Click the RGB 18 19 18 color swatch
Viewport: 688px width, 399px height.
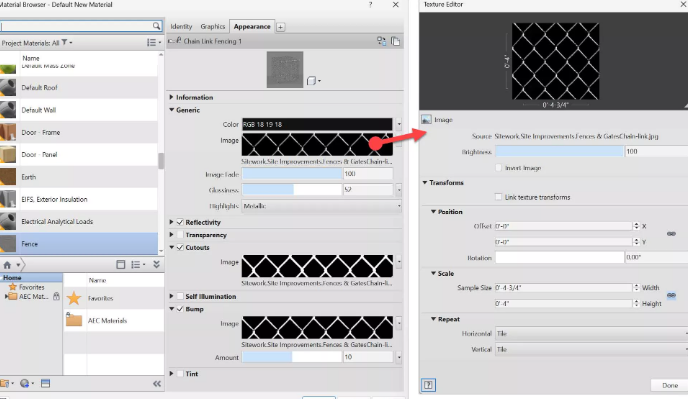click(x=317, y=124)
